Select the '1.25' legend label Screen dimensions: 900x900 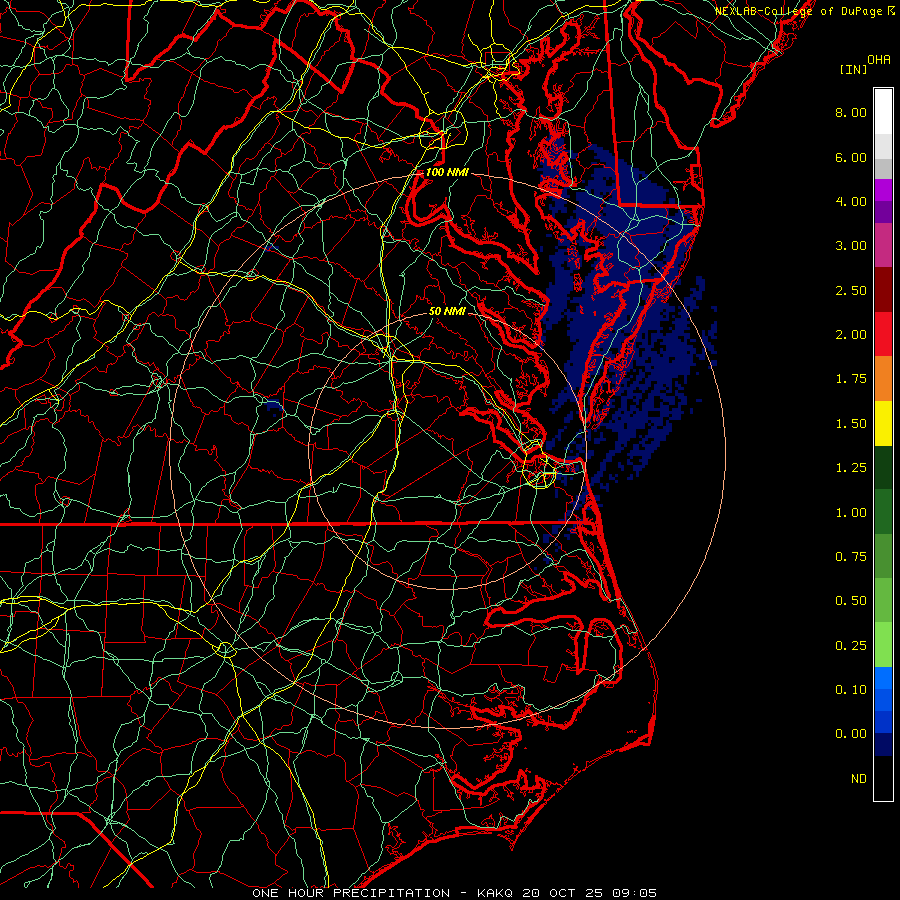[x=851, y=468]
